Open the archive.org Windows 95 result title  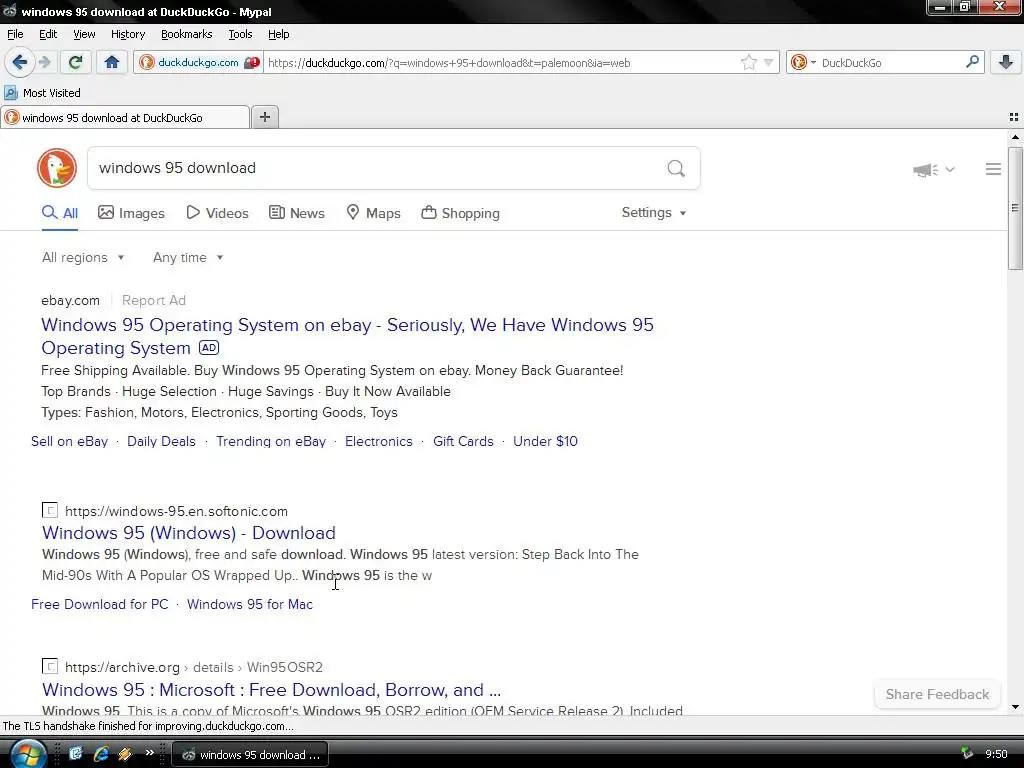click(272, 690)
